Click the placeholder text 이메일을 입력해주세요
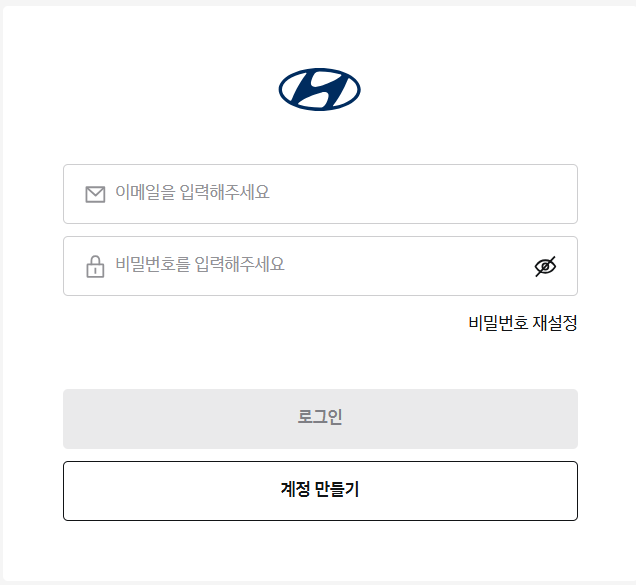 tap(192, 192)
